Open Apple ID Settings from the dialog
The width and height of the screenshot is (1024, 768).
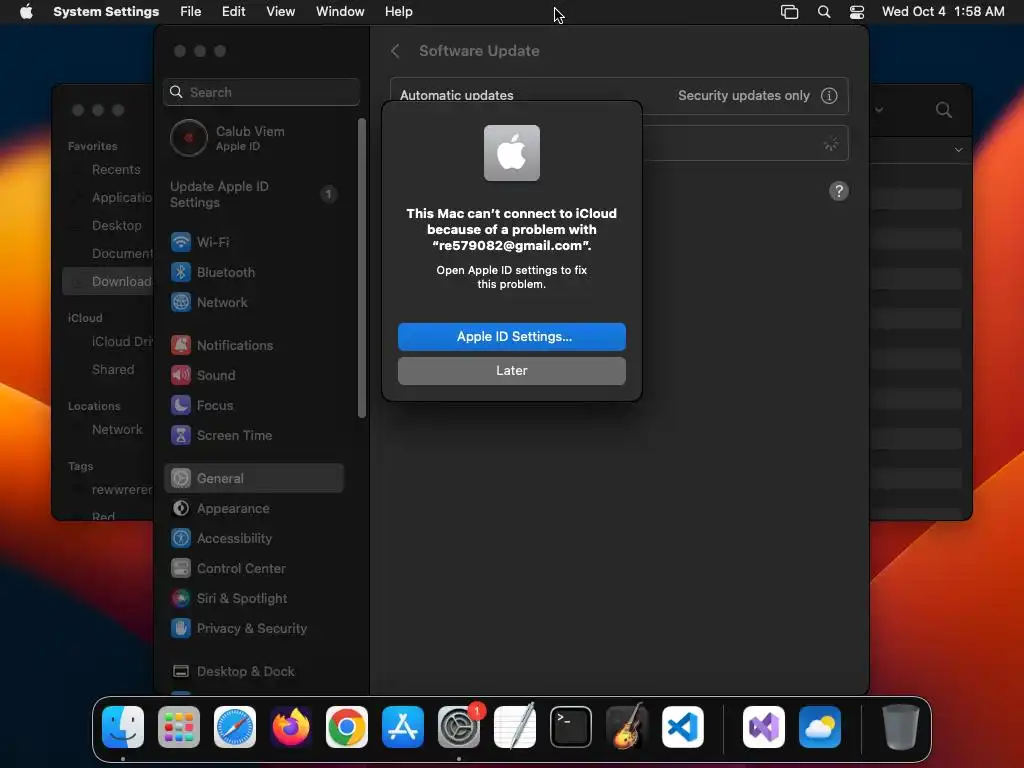[511, 336]
